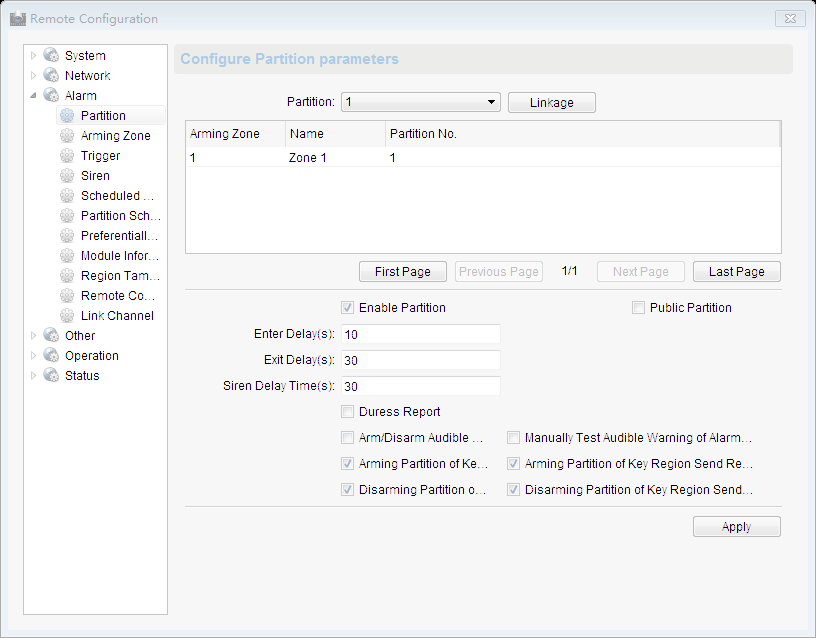Click the gear icon beside Other
Image resolution: width=816 pixels, height=638 pixels.
point(51,335)
